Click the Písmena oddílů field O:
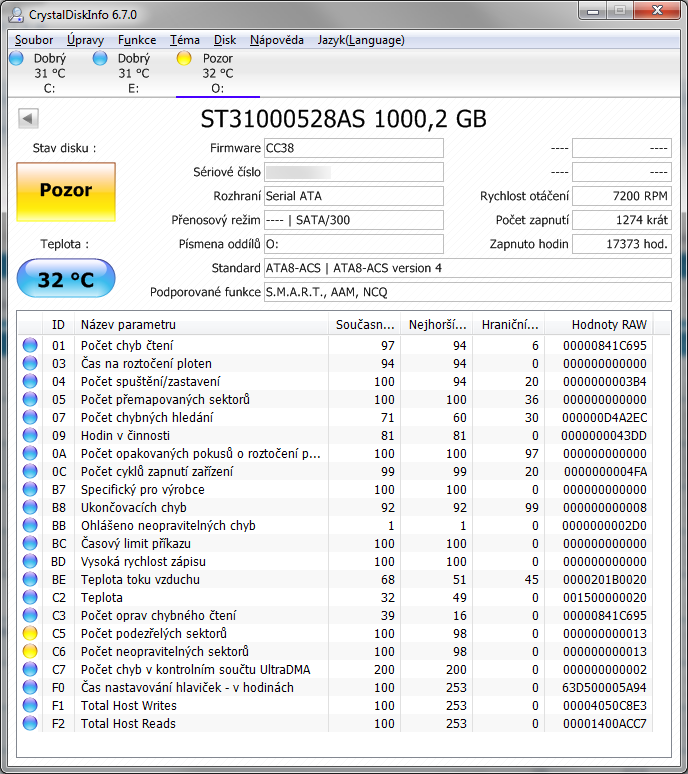Viewport: 688px width, 774px height. click(353, 244)
